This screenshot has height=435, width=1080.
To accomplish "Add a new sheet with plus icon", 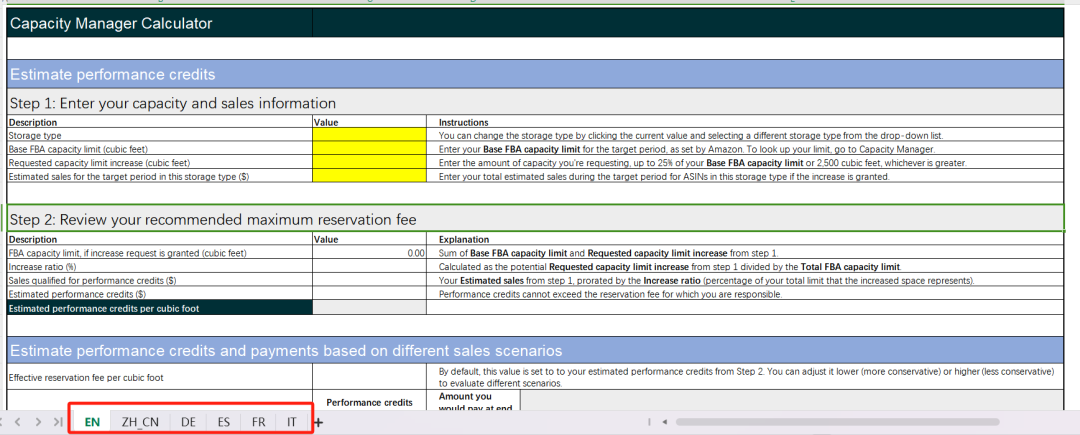I will [x=318, y=422].
